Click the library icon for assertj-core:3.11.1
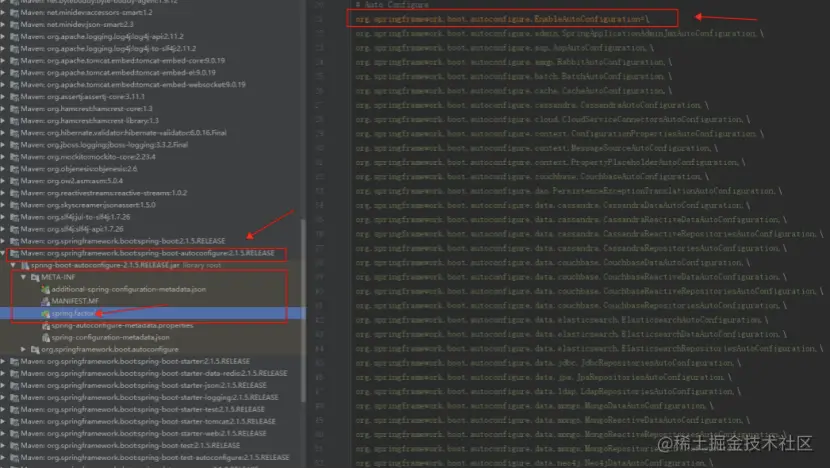830x470 pixels. [x=15, y=97]
